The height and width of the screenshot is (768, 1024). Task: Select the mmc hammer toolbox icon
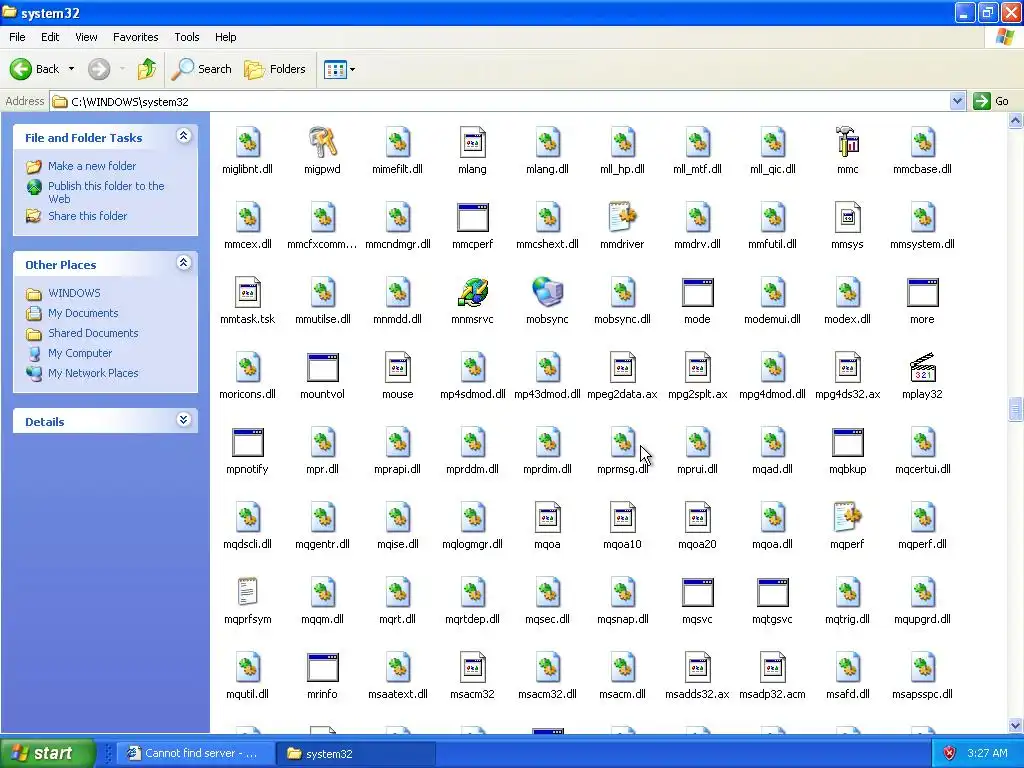tap(848, 142)
